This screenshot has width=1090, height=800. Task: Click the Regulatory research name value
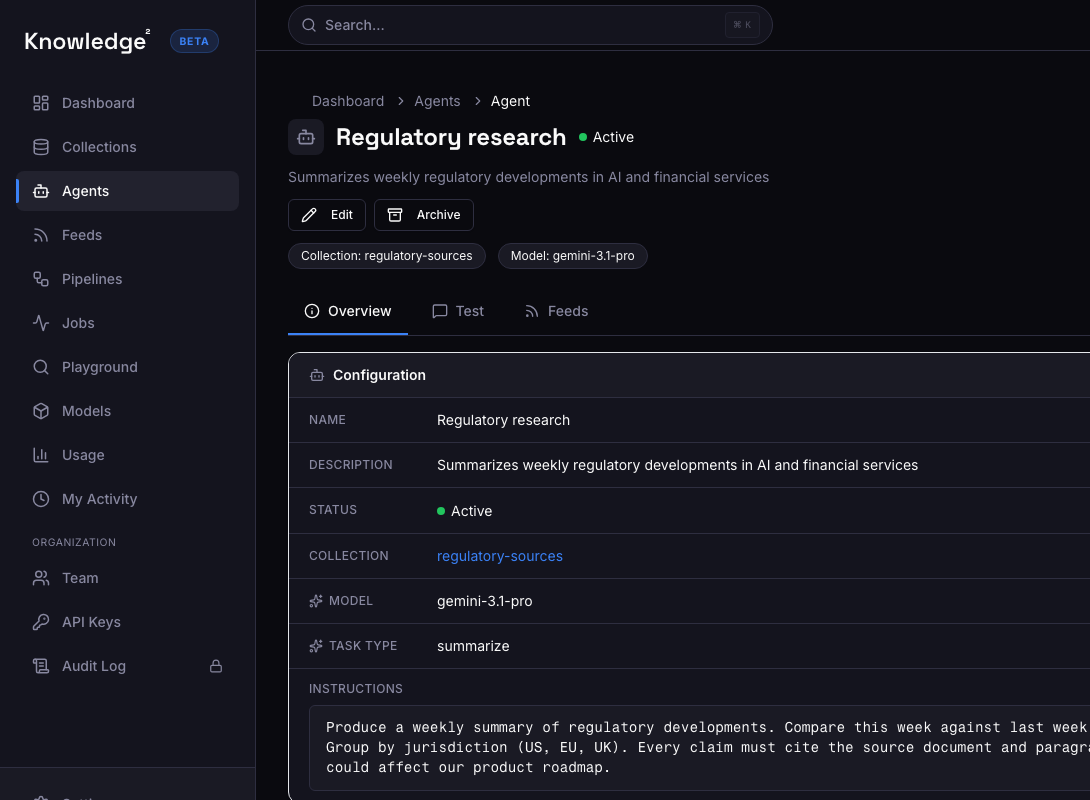[x=503, y=421]
